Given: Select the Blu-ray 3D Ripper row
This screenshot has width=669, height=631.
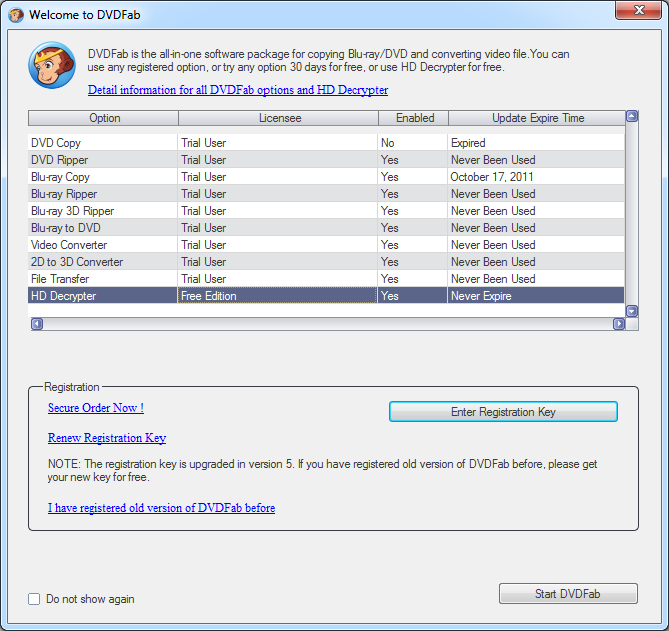Looking at the screenshot, I should 326,211.
